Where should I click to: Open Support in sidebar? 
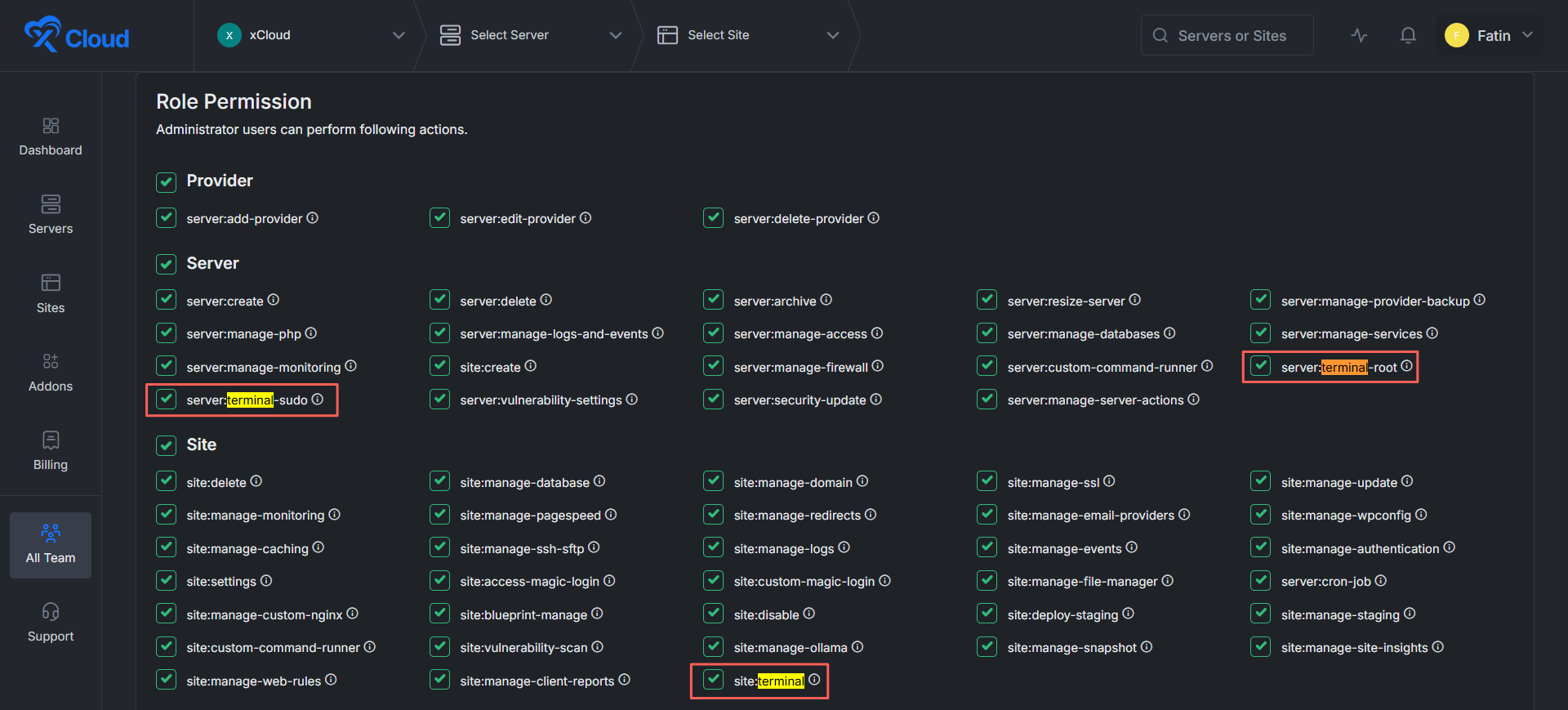click(51, 623)
